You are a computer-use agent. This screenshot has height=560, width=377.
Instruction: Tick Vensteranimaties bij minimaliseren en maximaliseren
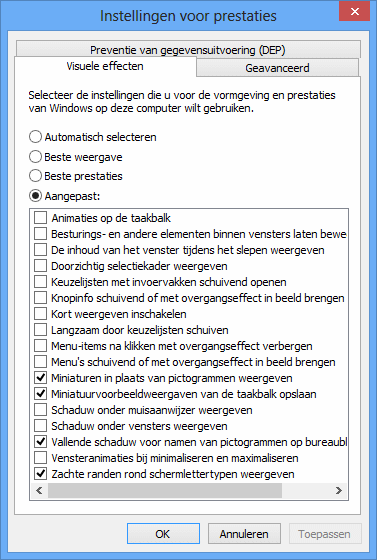40,458
